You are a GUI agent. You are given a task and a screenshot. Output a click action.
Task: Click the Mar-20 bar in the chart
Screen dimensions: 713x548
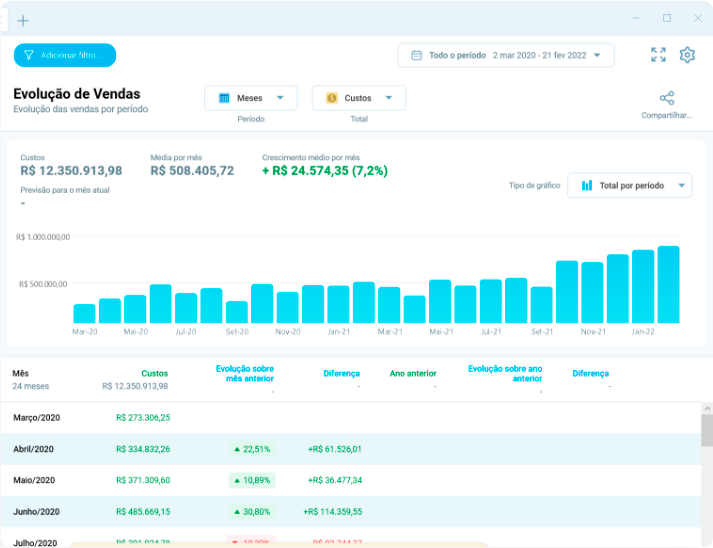pos(85,314)
